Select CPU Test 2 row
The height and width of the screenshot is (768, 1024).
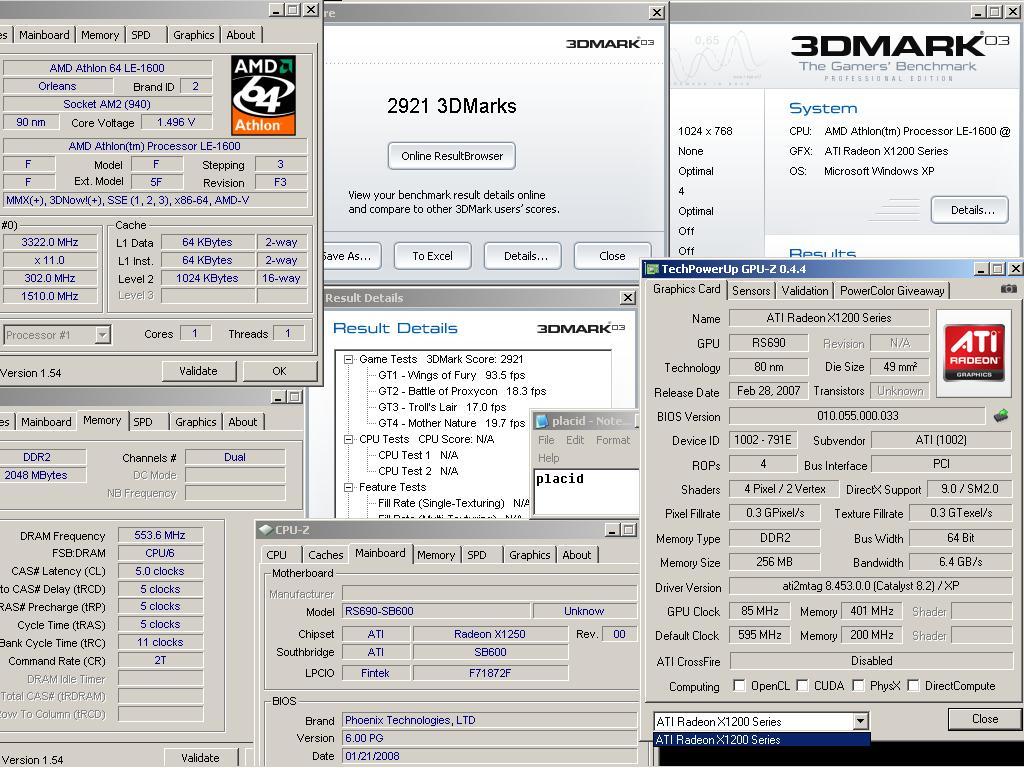pos(418,471)
